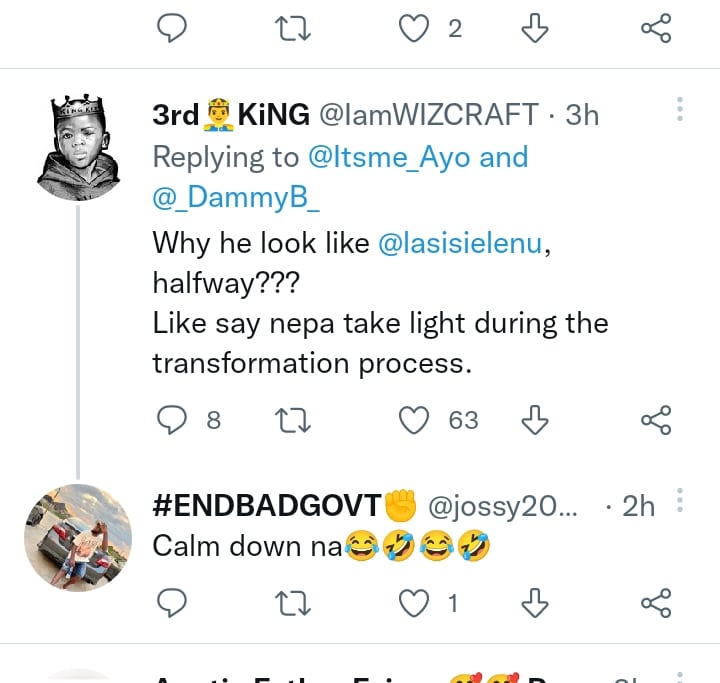This screenshot has height=683, width=720.
Task: Like the top tweet with 2 likes
Action: 414,29
